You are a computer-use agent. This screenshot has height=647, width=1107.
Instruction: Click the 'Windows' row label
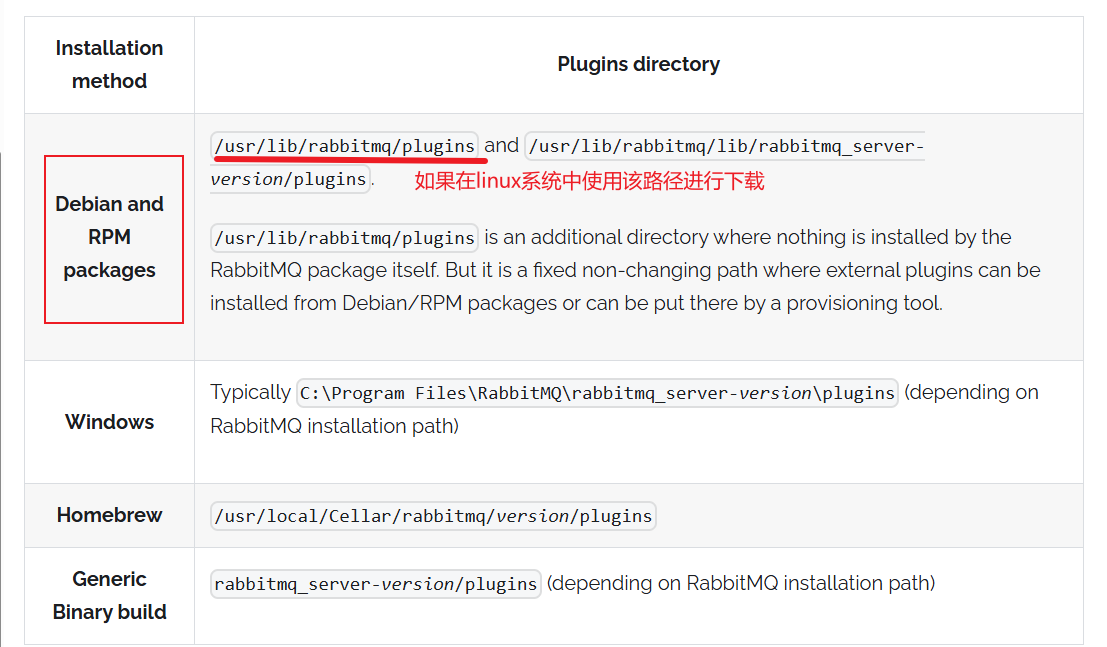[x=109, y=422]
